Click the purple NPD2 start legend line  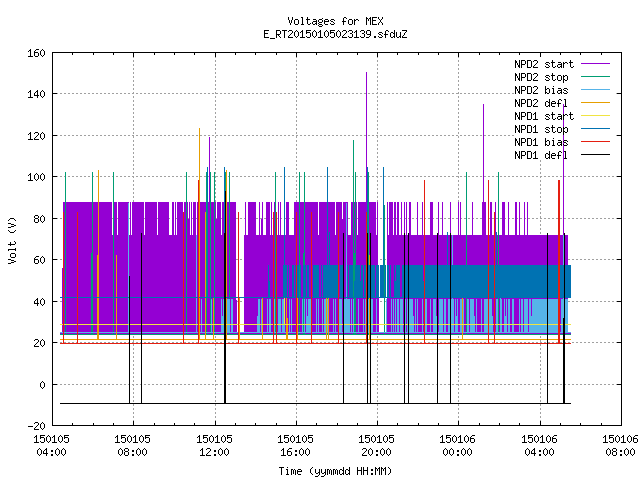pyautogui.click(x=595, y=64)
